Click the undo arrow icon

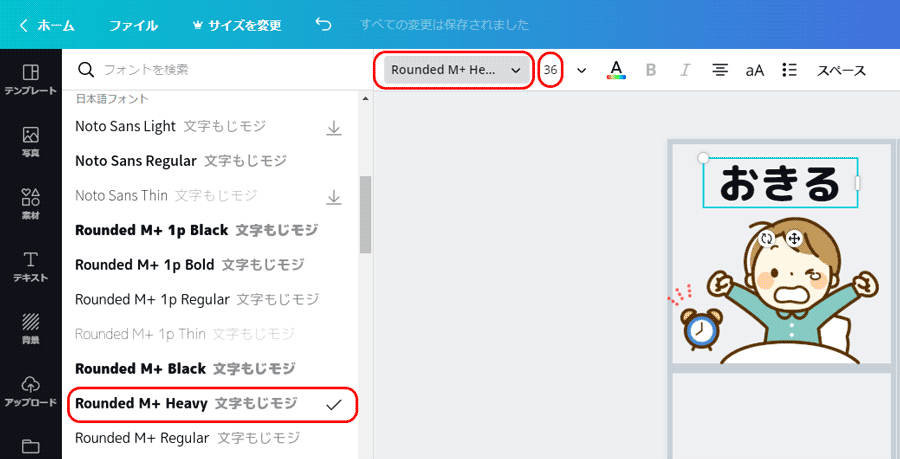[x=324, y=25]
